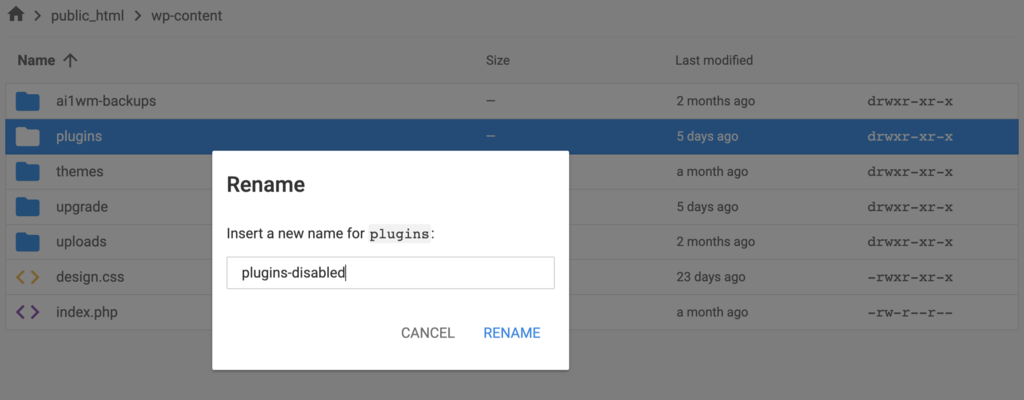Select the ai1wm-backups row name
The width and height of the screenshot is (1024, 400).
[x=106, y=101]
